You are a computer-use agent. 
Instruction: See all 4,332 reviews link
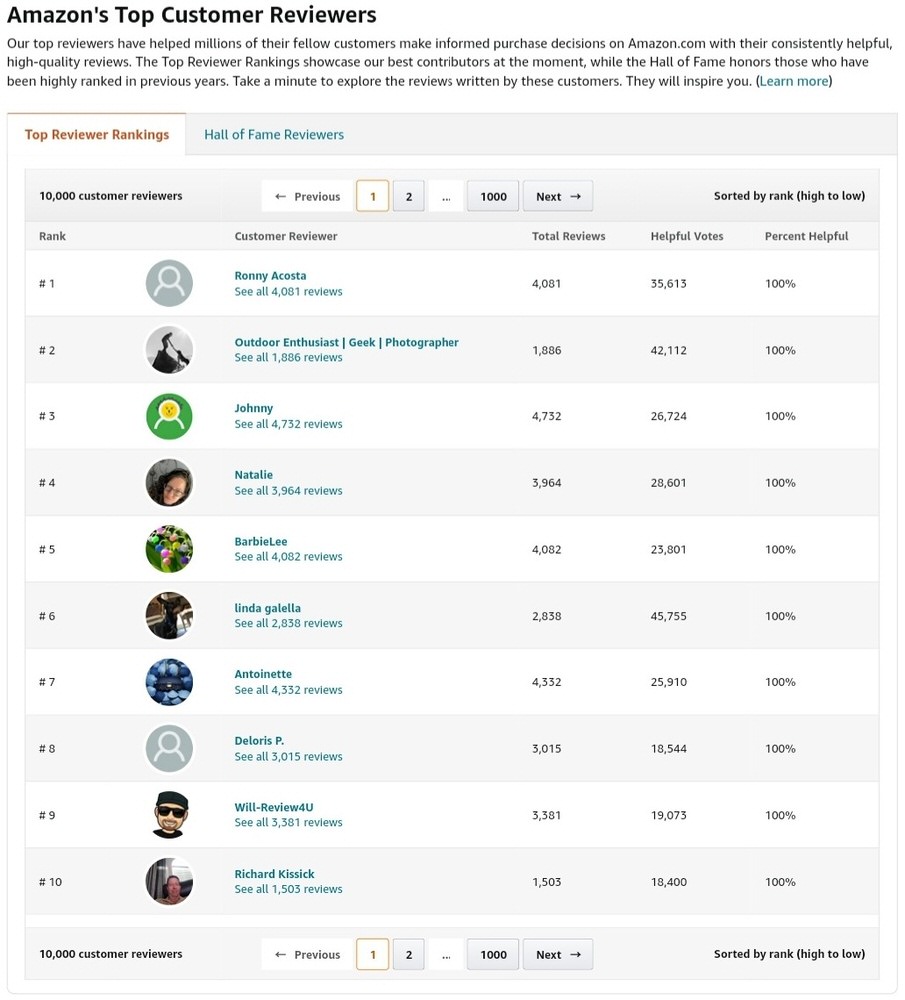(288, 690)
